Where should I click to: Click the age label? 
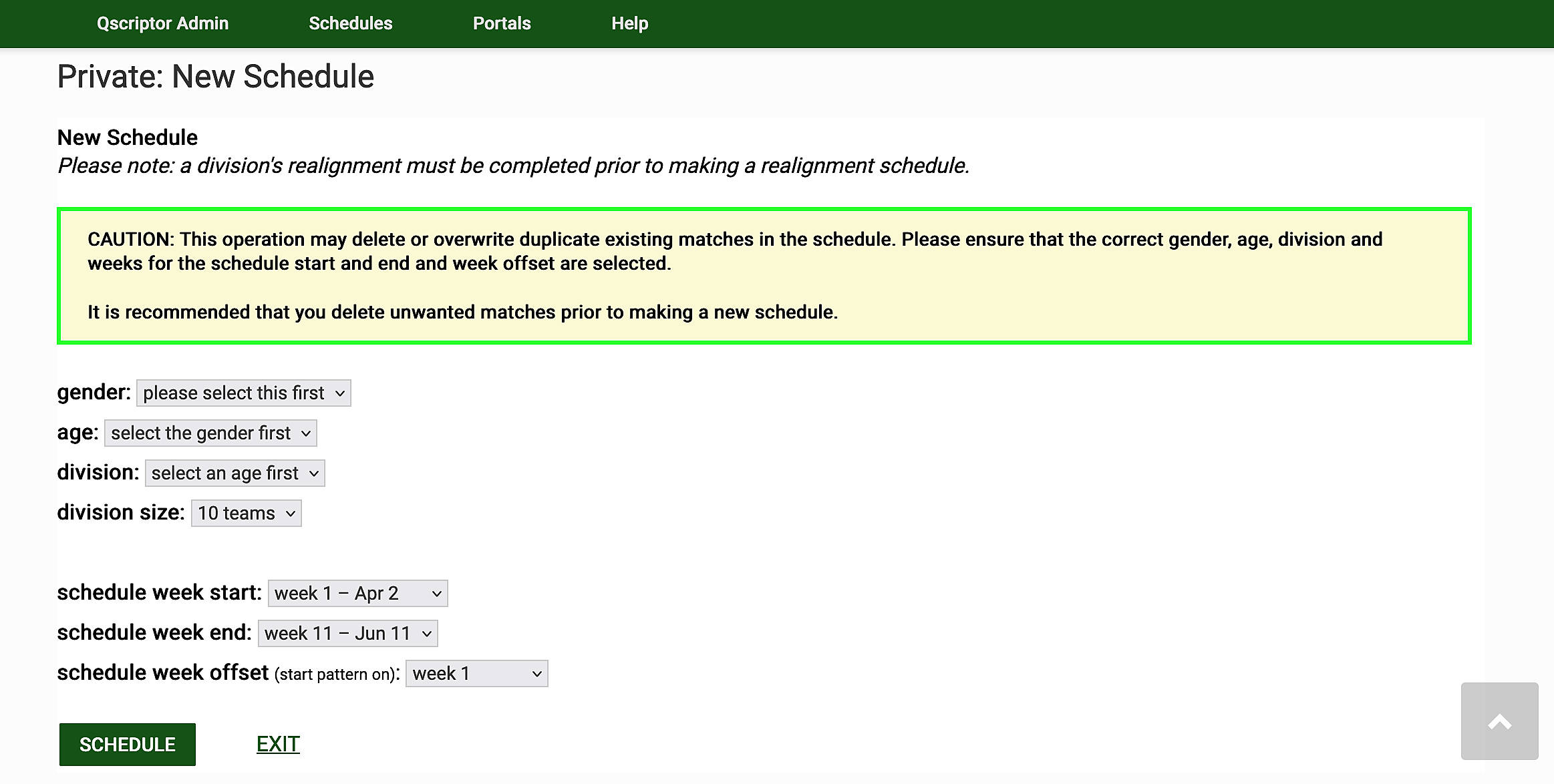tap(77, 433)
